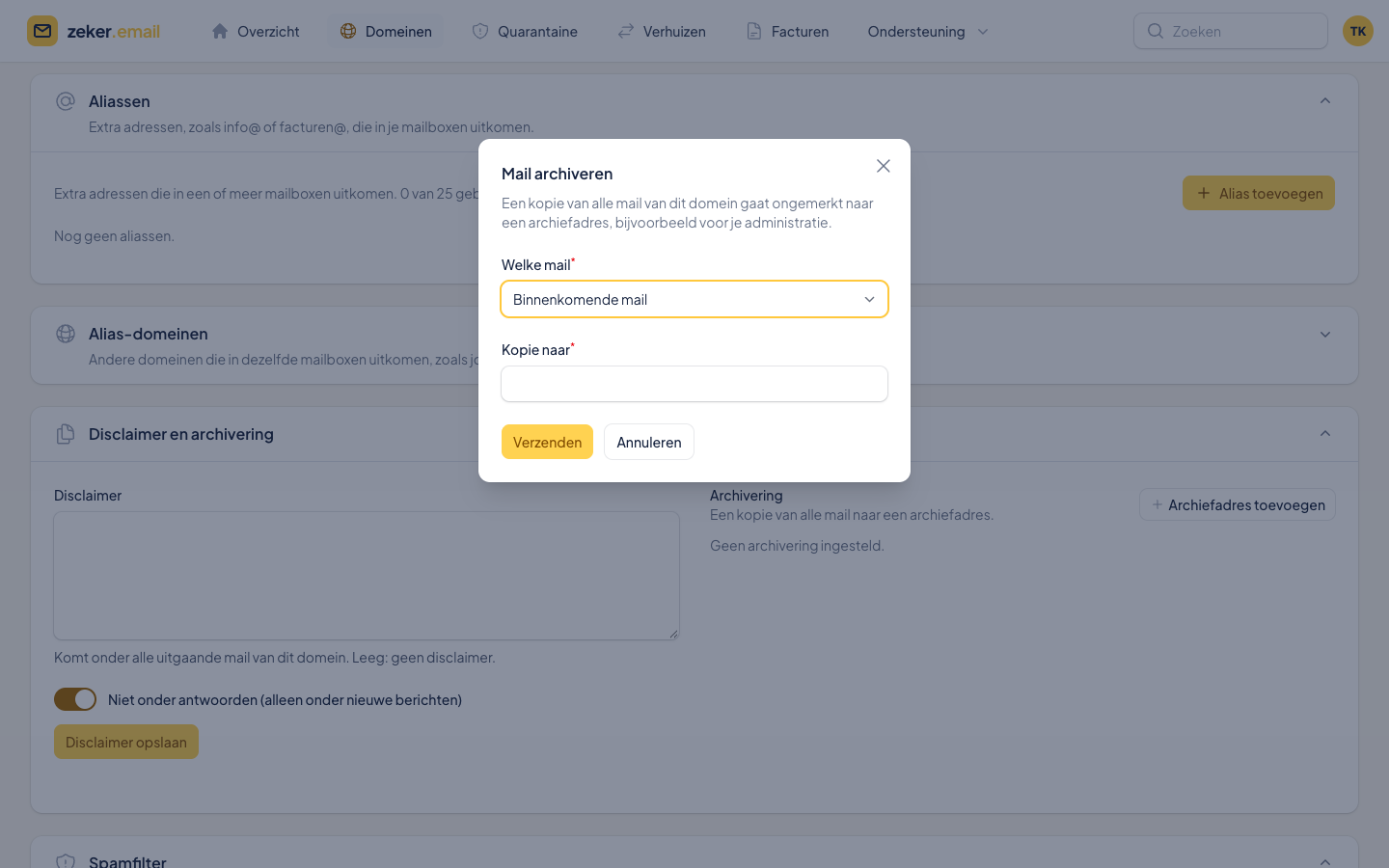
Task: Click the Annuleren button
Action: point(649,442)
